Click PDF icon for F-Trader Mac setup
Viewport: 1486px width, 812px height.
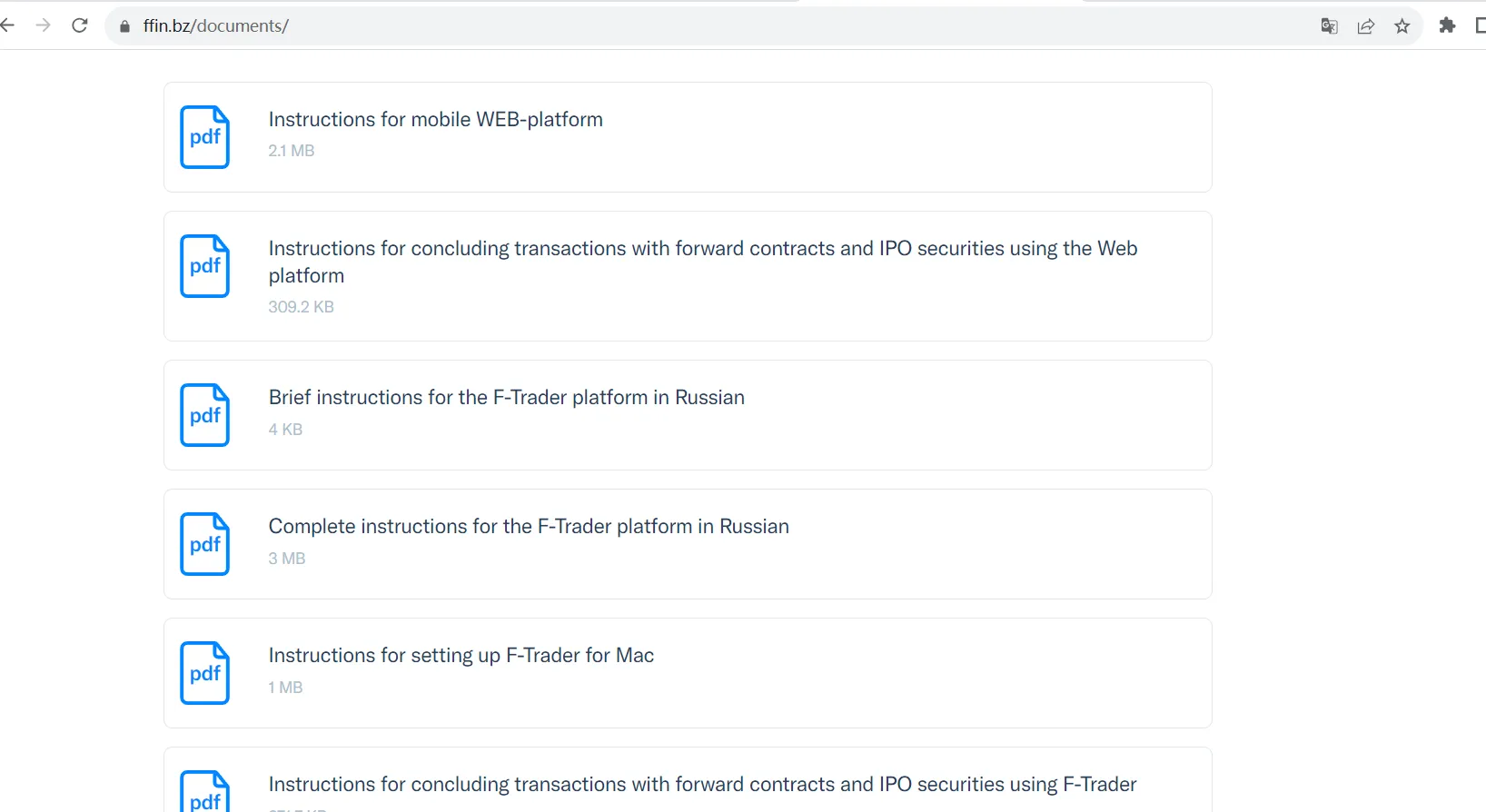(x=204, y=673)
